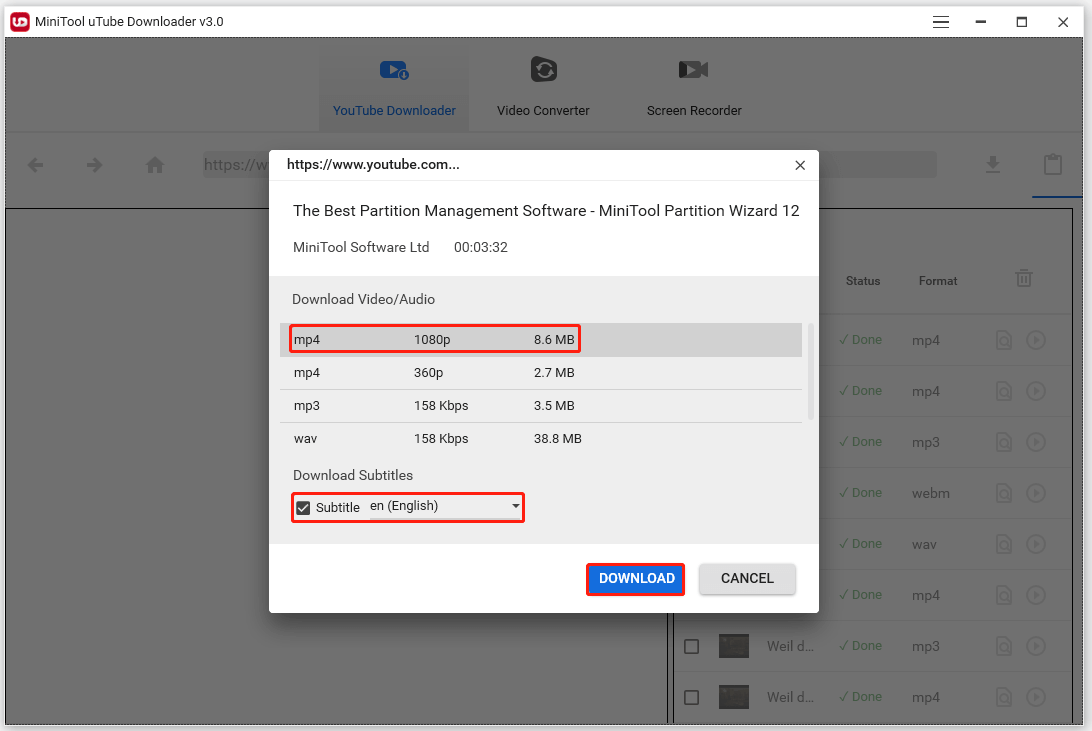Click the download arrow icon beside the address bar
1092x731 pixels.
pos(993,165)
